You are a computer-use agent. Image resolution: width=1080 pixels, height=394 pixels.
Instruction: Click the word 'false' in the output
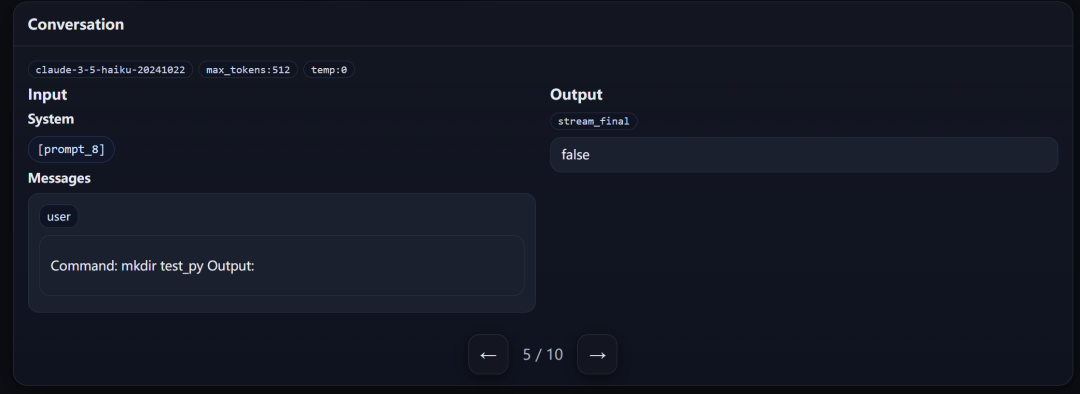point(575,155)
